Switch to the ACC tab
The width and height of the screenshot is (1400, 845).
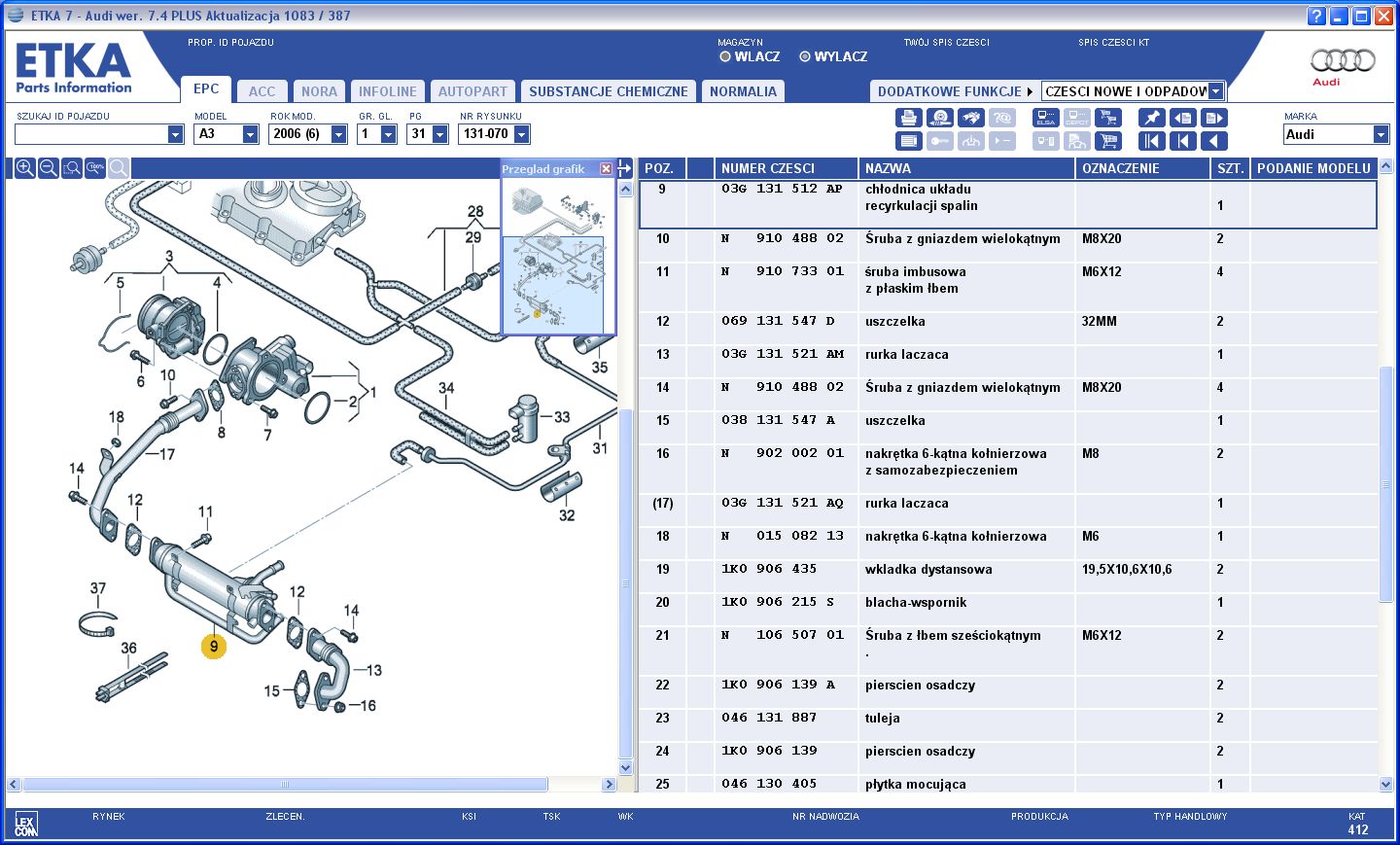[262, 91]
